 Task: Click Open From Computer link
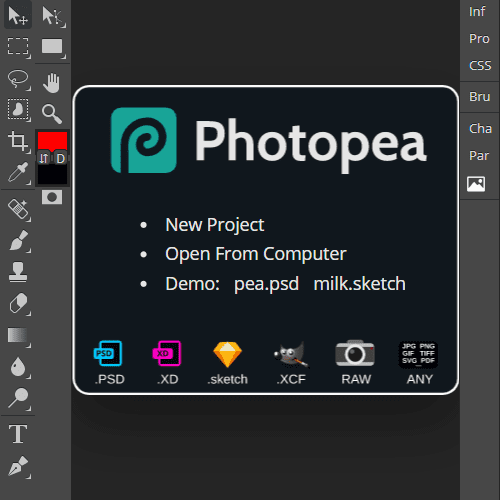point(256,254)
